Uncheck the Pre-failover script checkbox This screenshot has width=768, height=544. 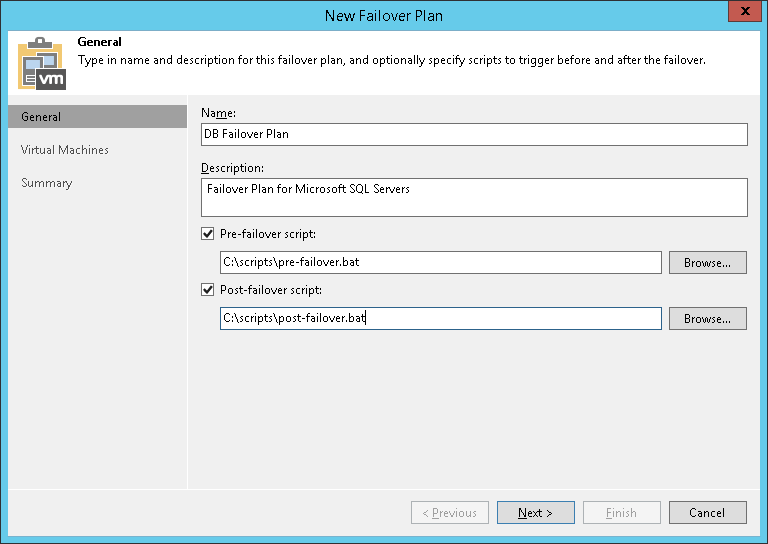[x=208, y=234]
